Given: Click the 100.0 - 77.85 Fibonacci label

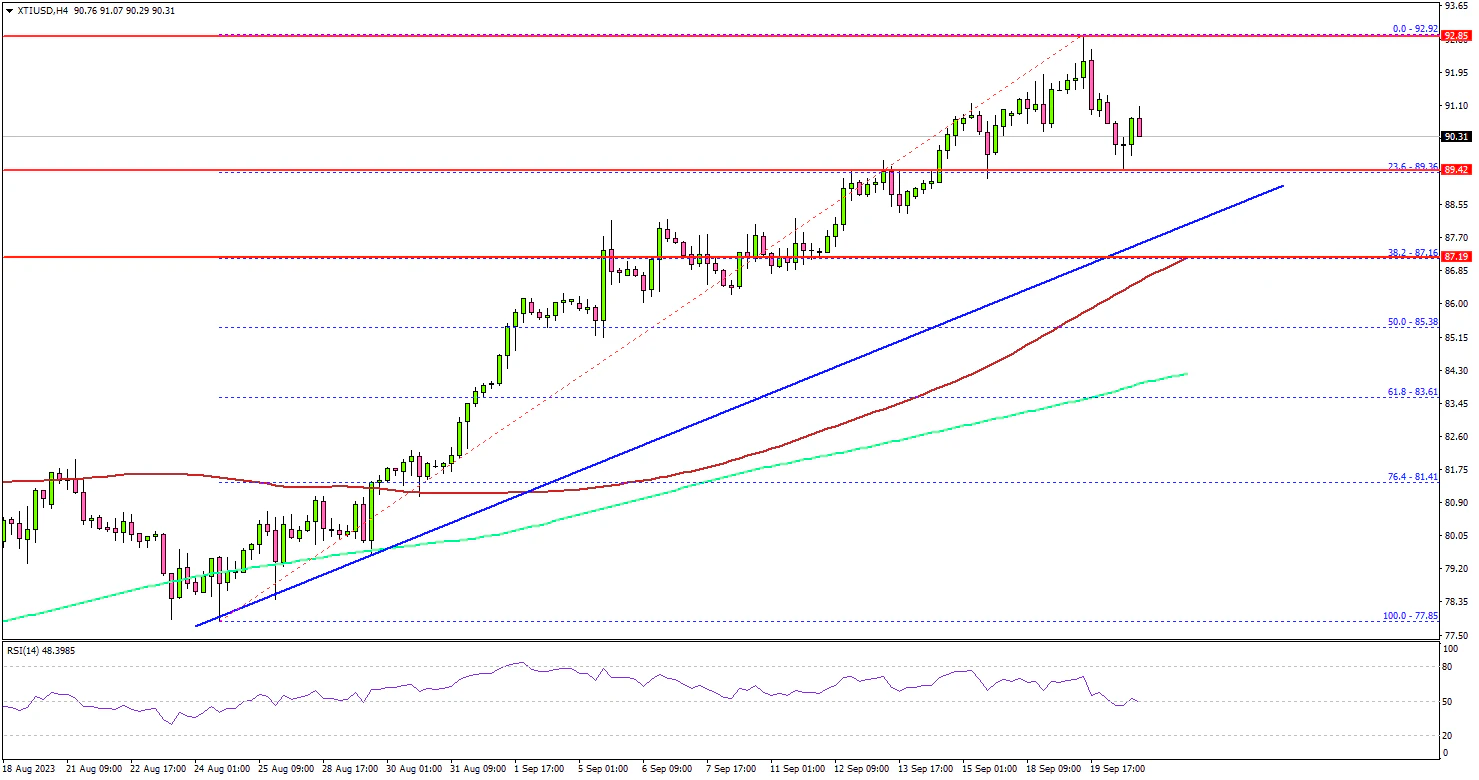Looking at the screenshot, I should click(1409, 615).
